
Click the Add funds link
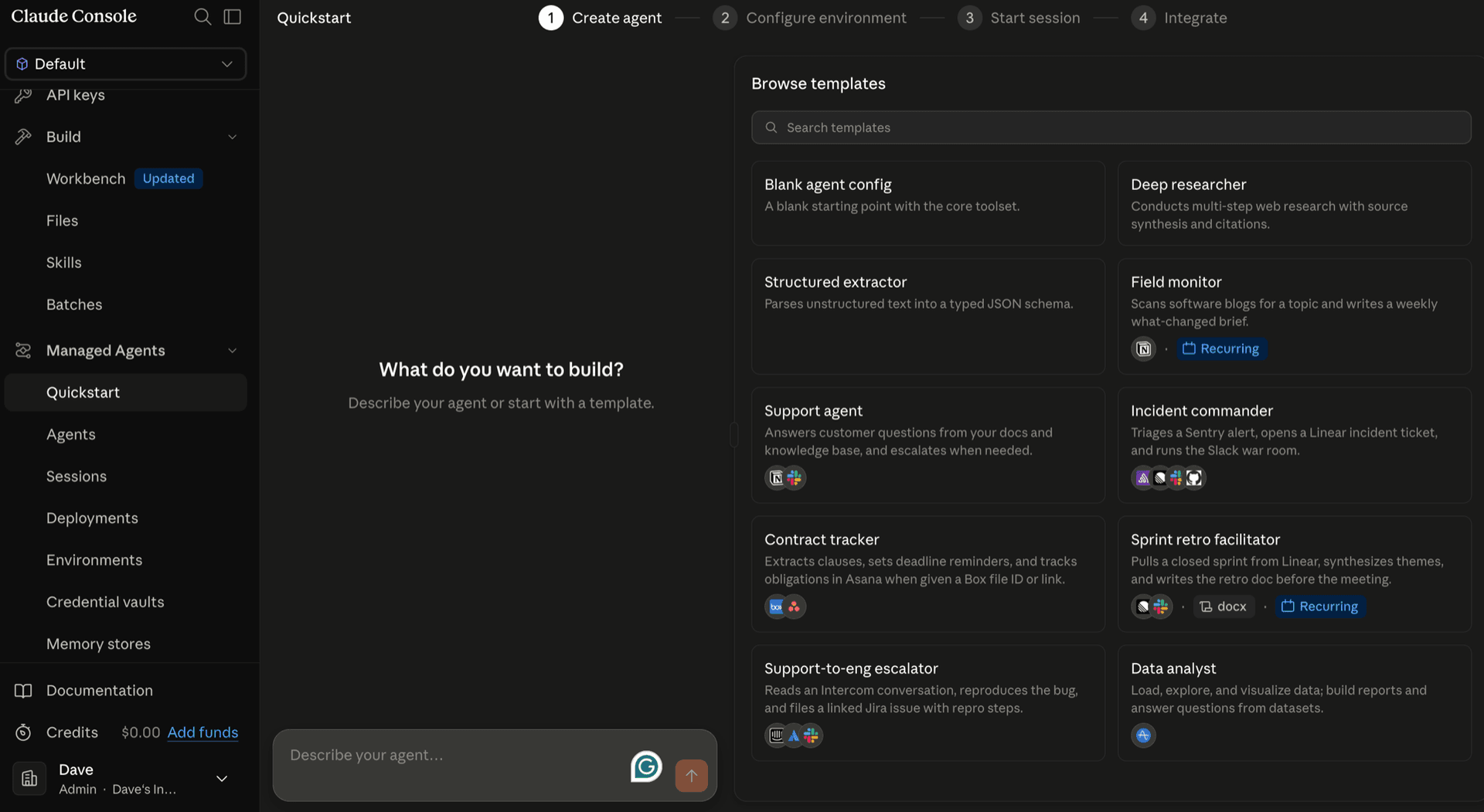tap(203, 732)
